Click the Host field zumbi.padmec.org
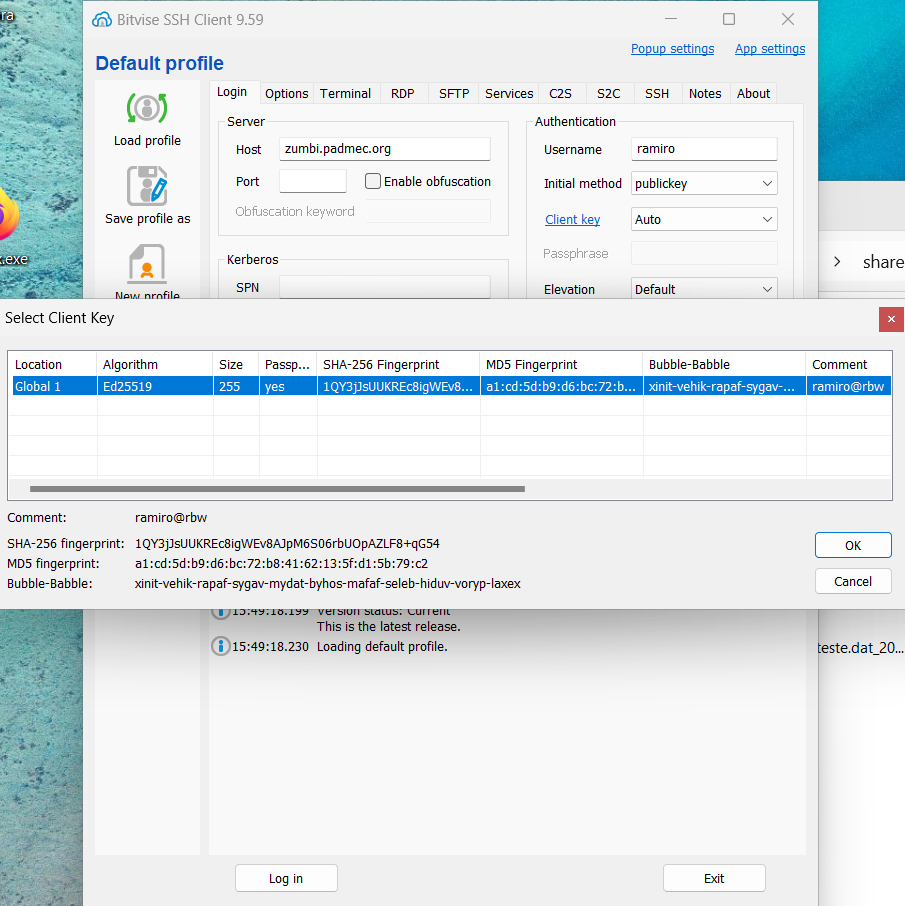The width and height of the screenshot is (905, 906). tap(385, 149)
